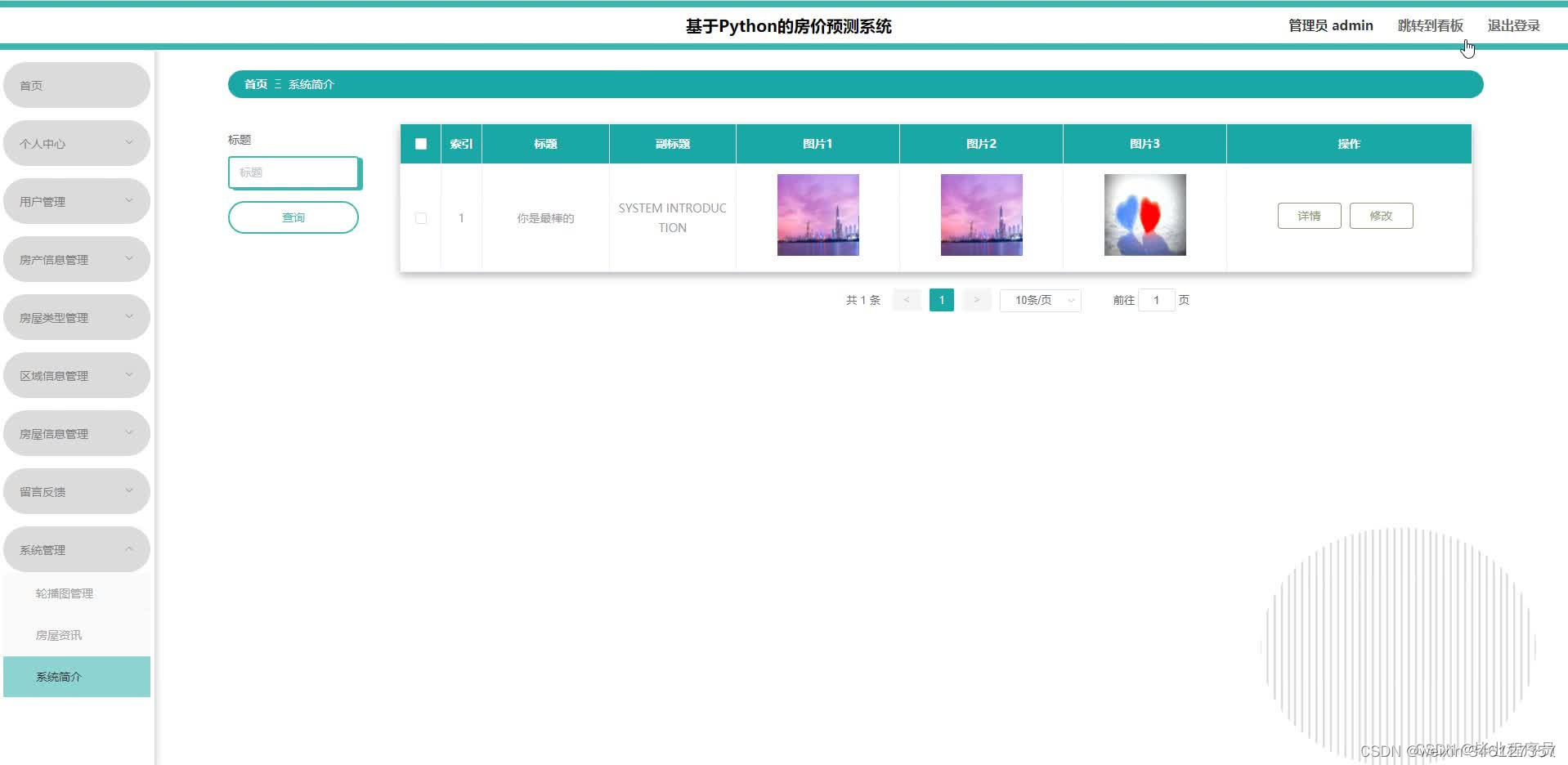Viewport: 1568px width, 765px height.
Task: Select 轮播图管理 in the sidebar
Action: (x=65, y=593)
